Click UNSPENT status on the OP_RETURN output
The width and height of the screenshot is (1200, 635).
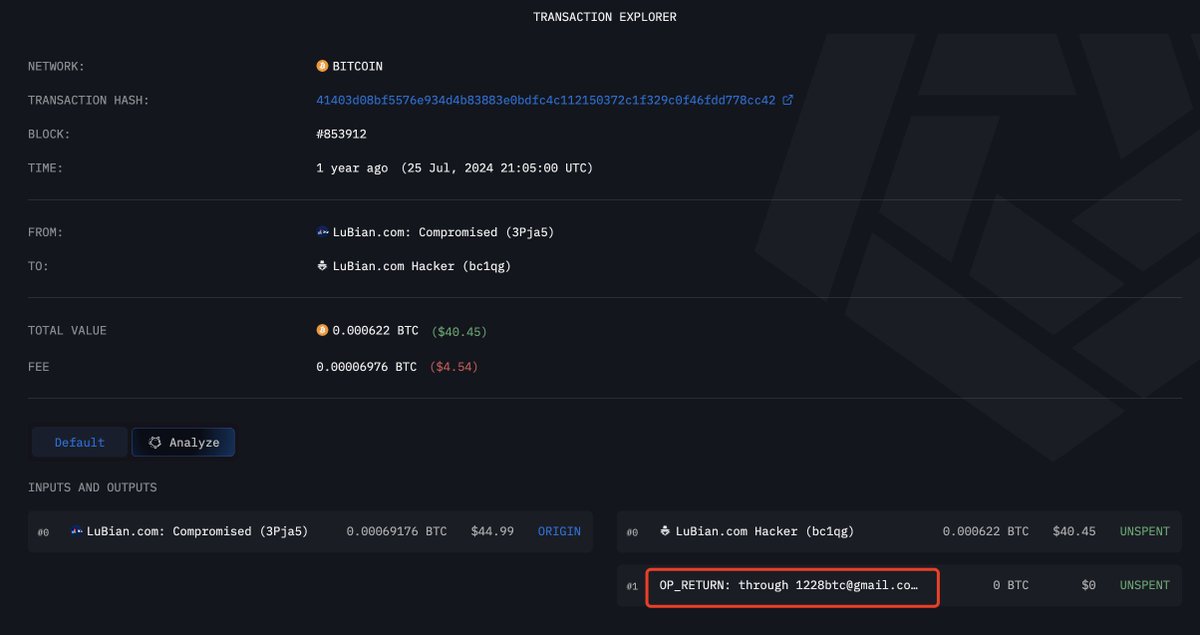click(x=1144, y=585)
